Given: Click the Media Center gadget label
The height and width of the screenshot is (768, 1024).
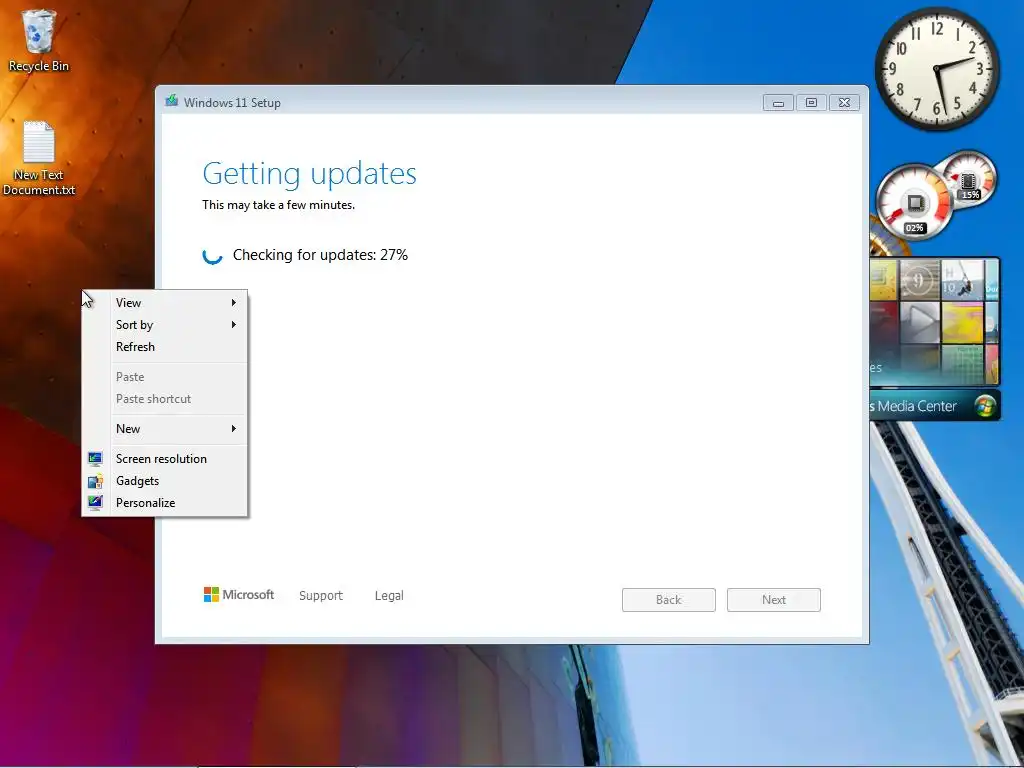Looking at the screenshot, I should click(x=914, y=406).
